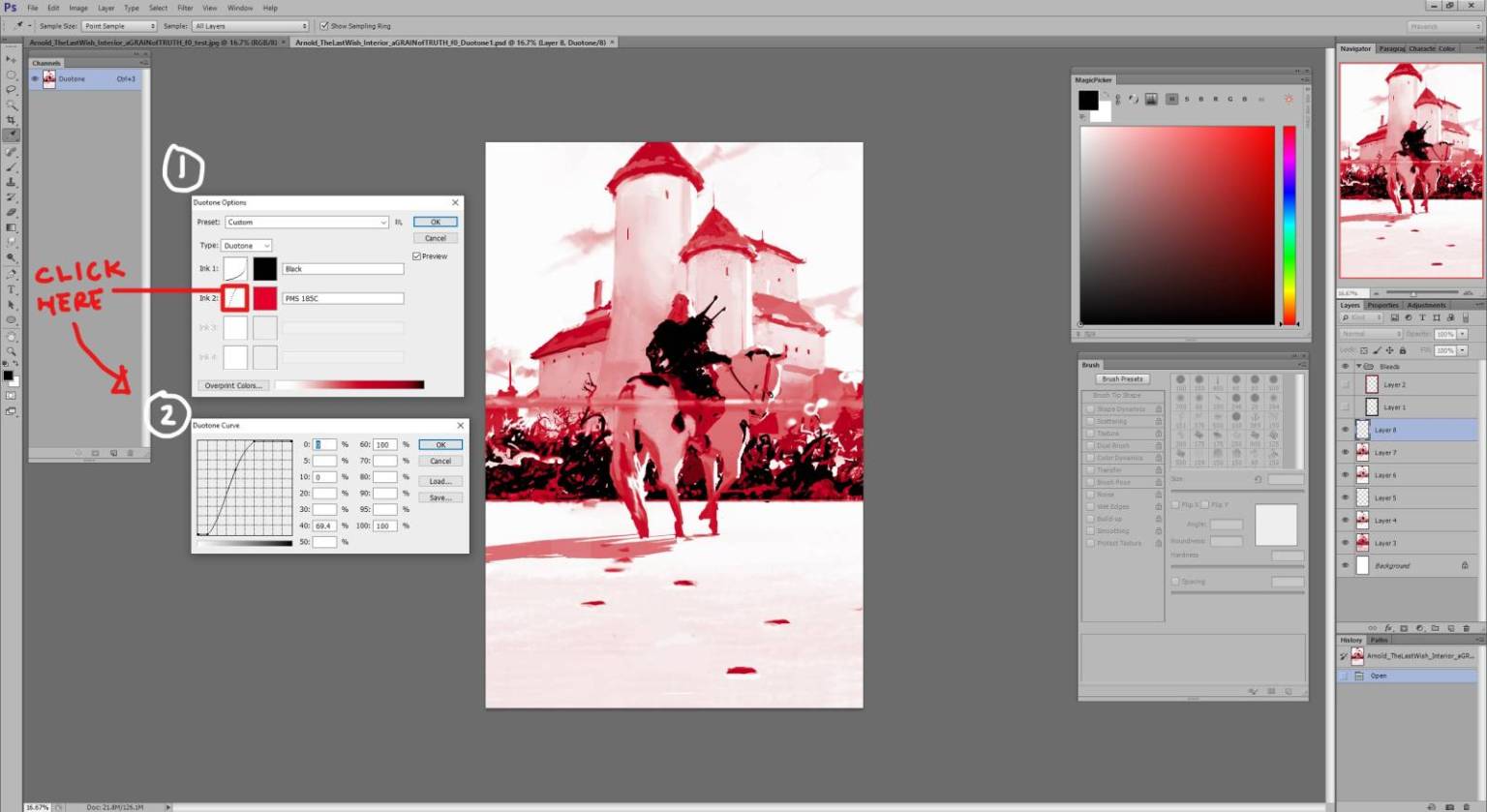
Task: Expand the Preset dropdown showing Custom
Action: tap(306, 223)
